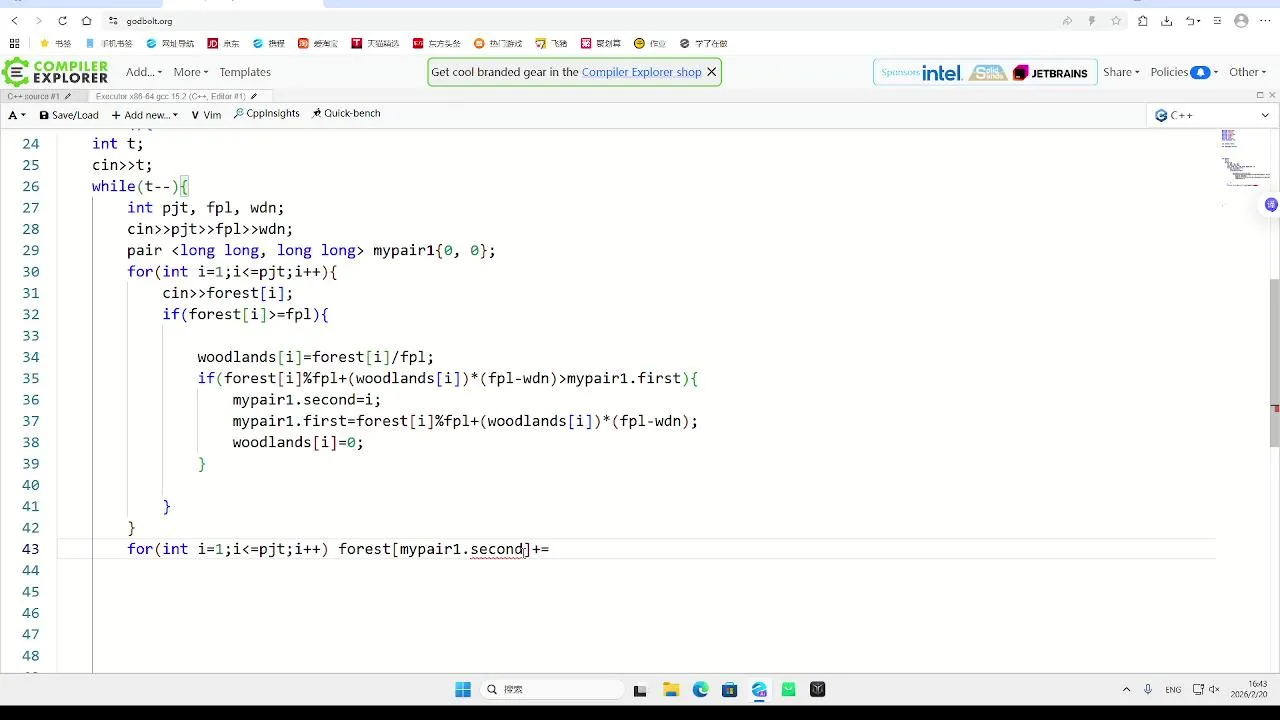Go to the browser home page
This screenshot has width=1280, height=720.
pyautogui.click(x=87, y=21)
